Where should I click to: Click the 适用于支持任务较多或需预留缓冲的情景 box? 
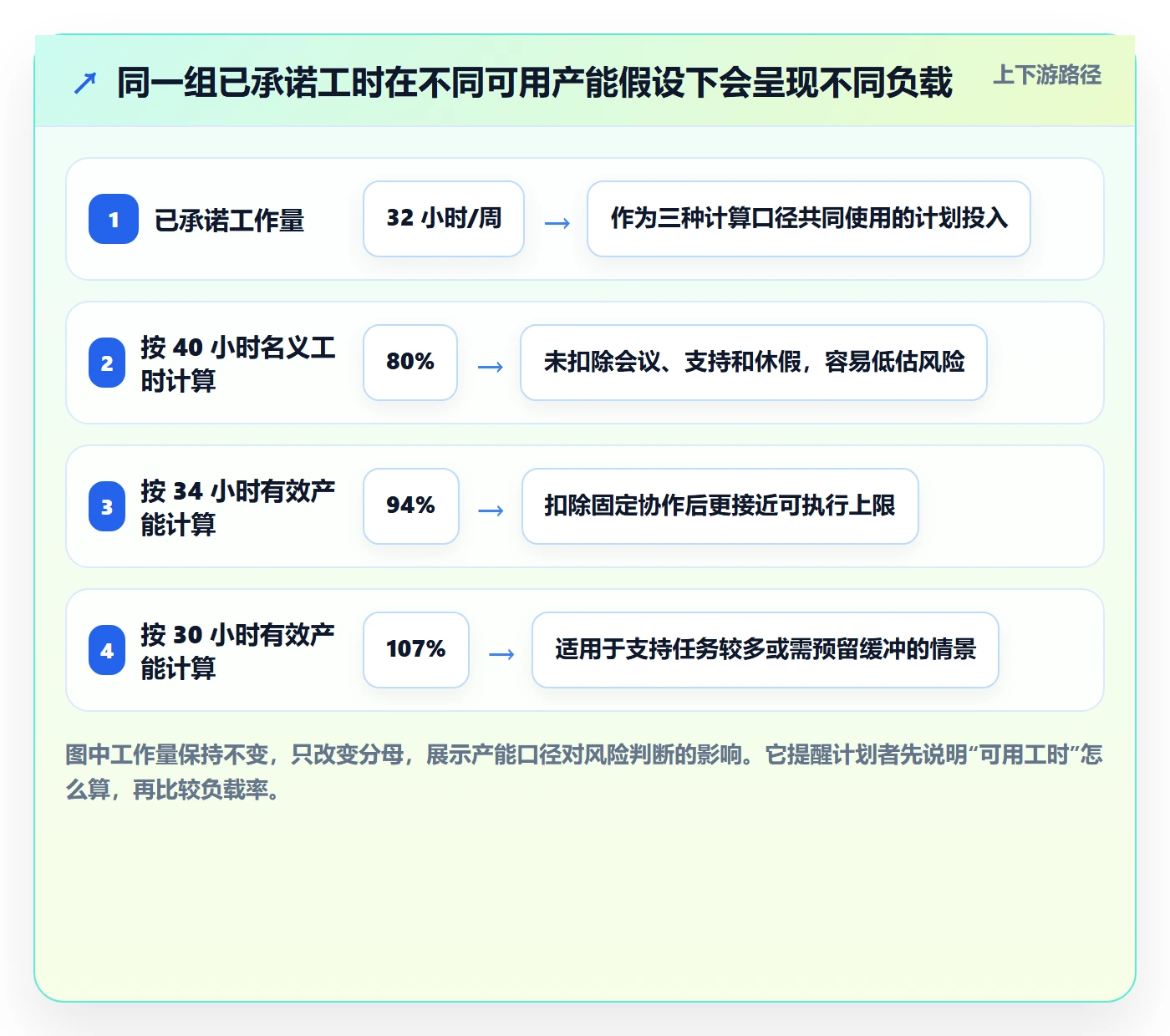(766, 650)
